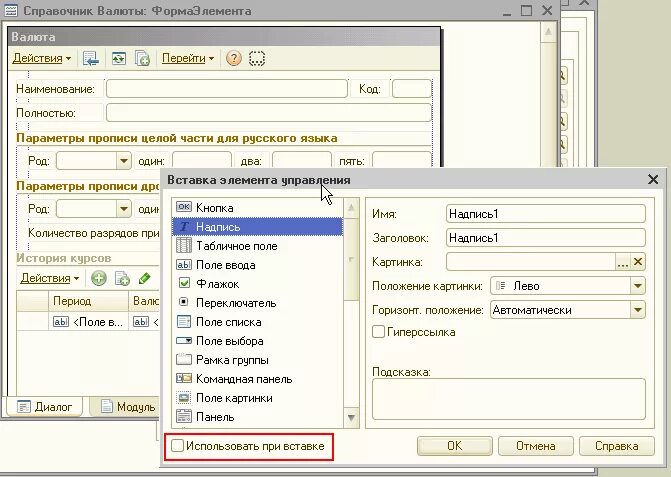
Task: Open Действия menu in История курсов
Action: tap(50, 278)
